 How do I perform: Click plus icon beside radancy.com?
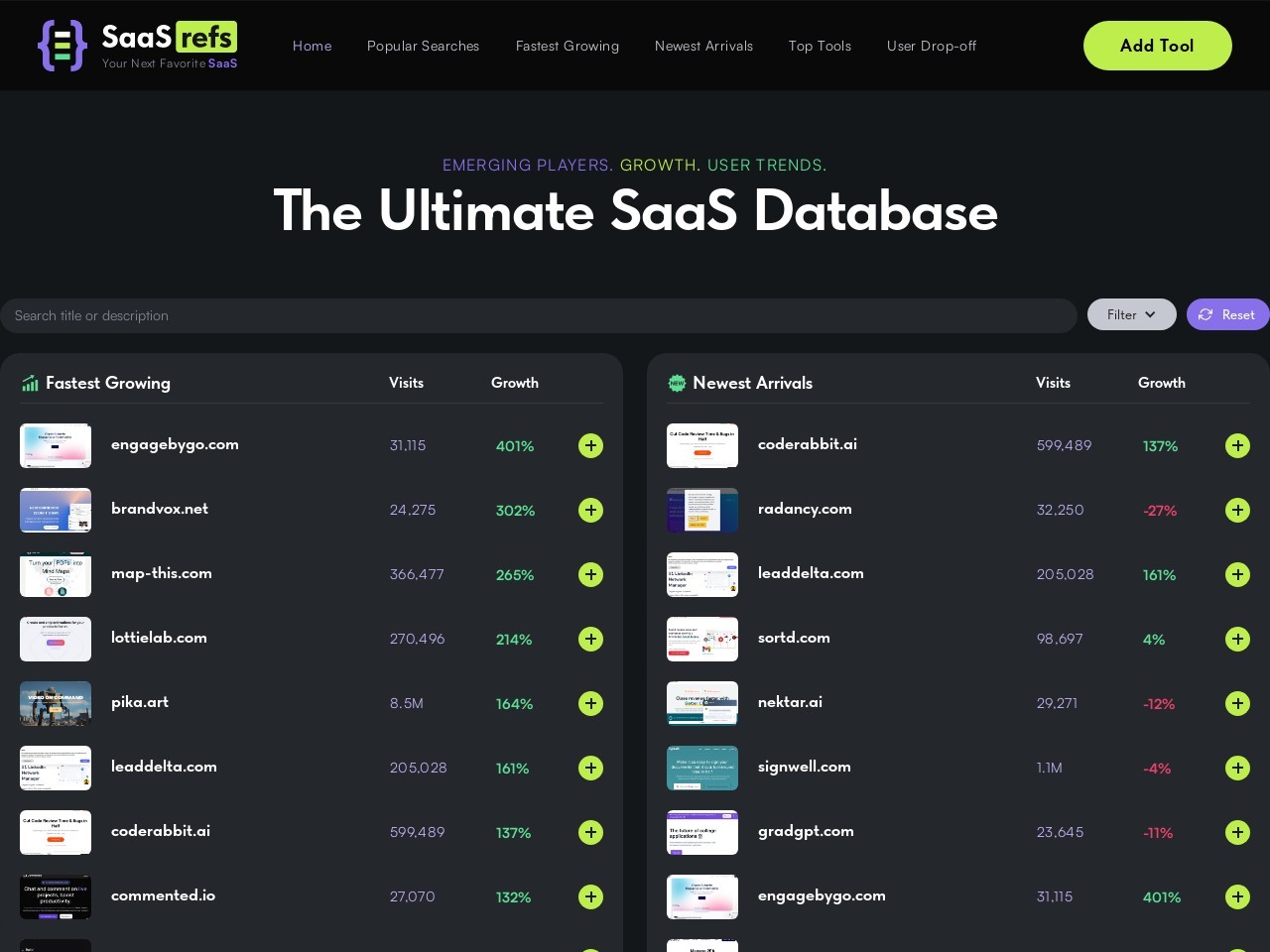pos(1237,511)
